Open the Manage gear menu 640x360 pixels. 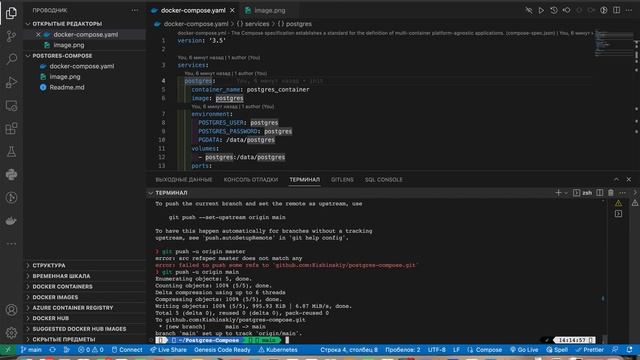[x=11, y=333]
